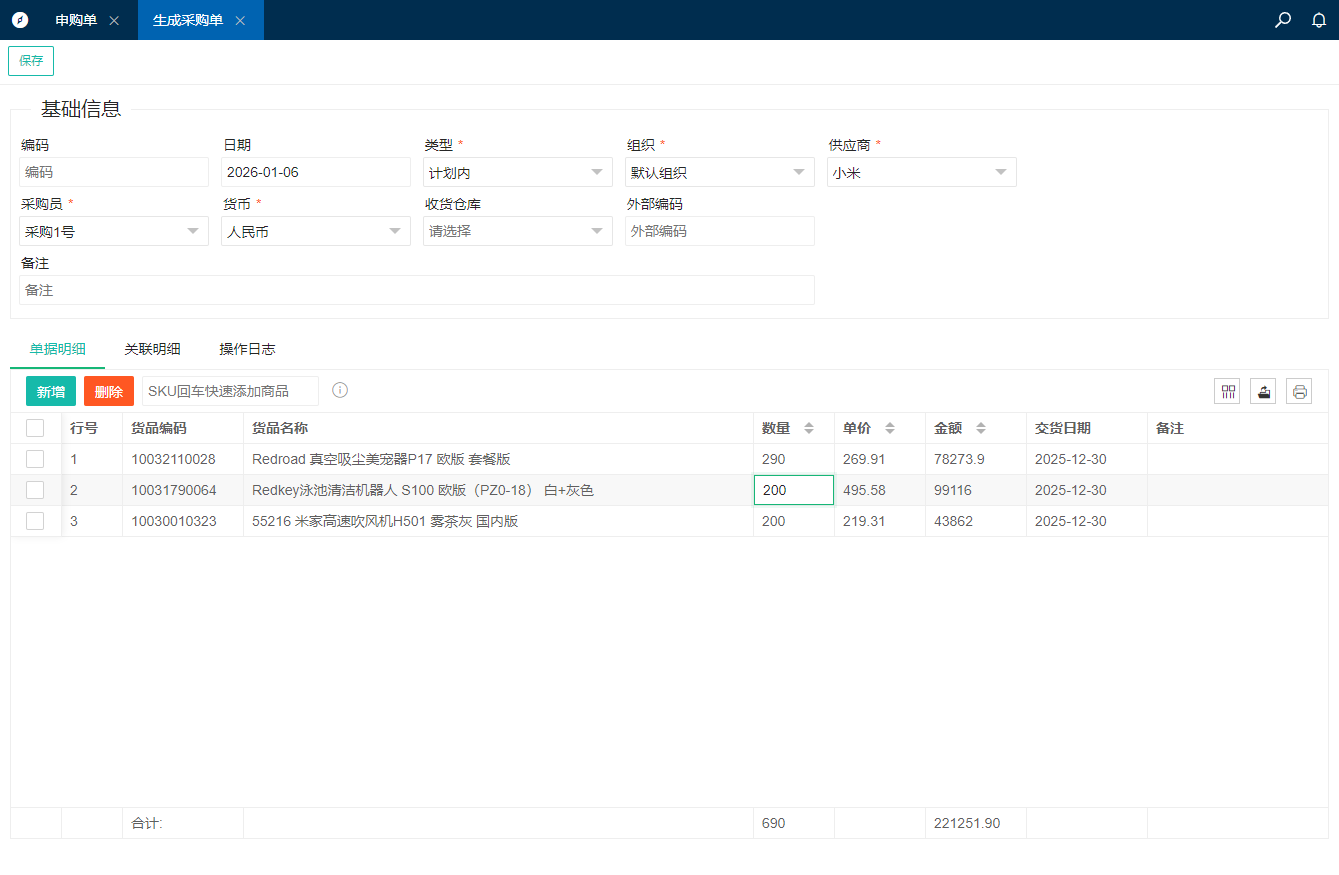The height and width of the screenshot is (875, 1339).
Task: Click the info icon beside SKU field
Action: click(340, 390)
